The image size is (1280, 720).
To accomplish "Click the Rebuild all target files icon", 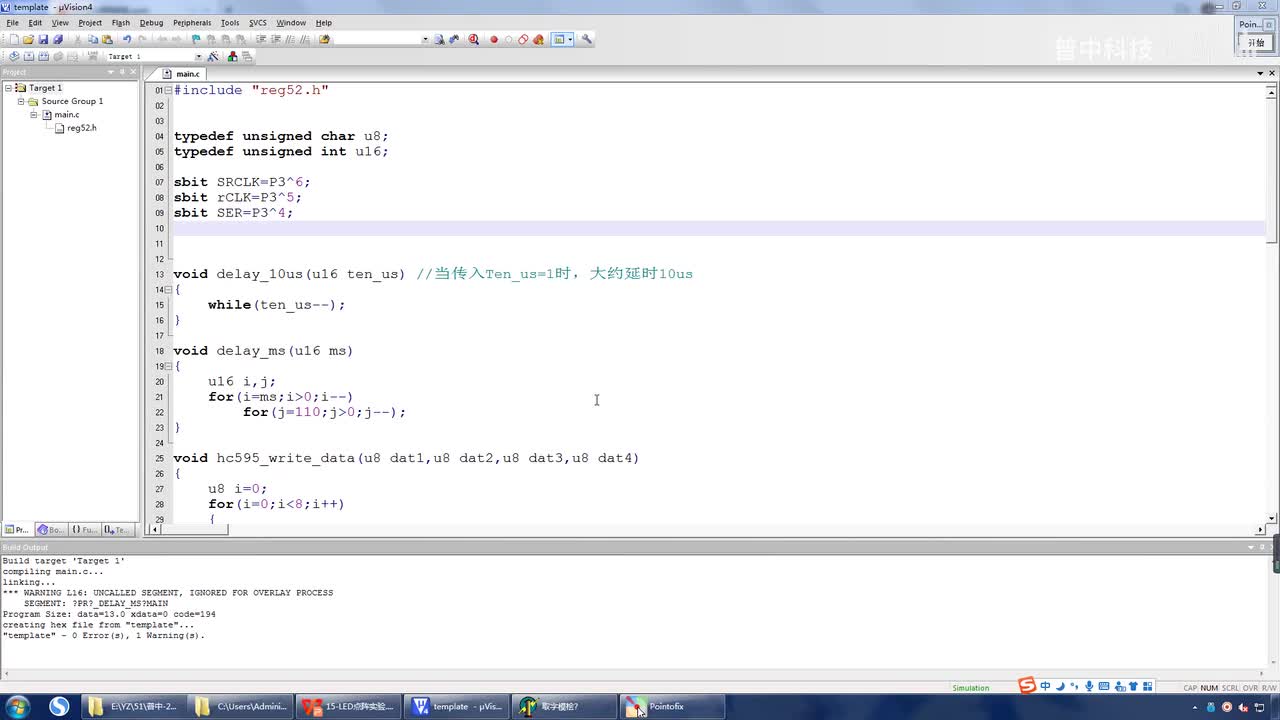I will [44, 56].
